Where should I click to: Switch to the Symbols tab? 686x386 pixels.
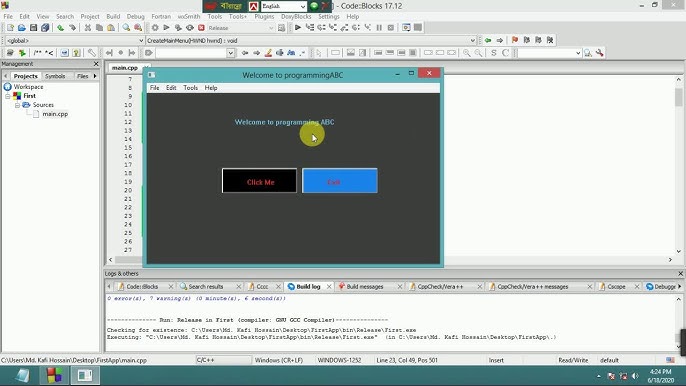click(x=55, y=76)
